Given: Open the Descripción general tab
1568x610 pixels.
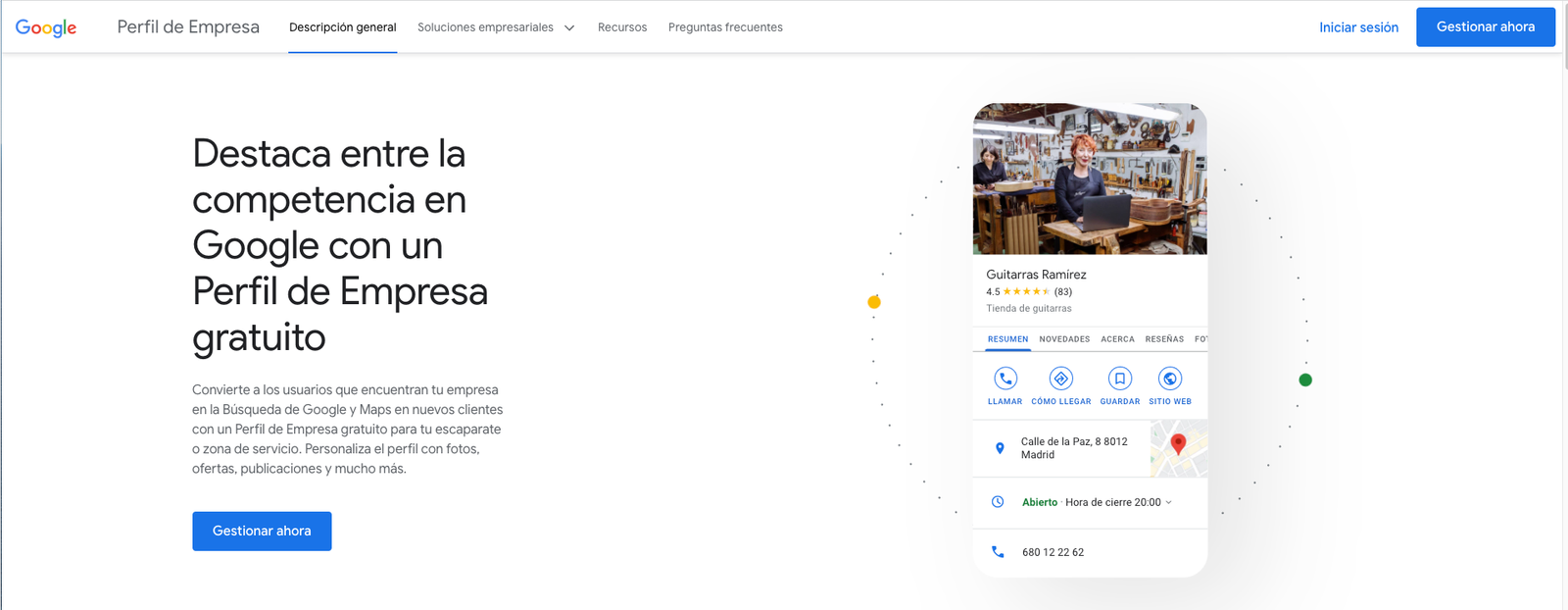Looking at the screenshot, I should point(342,27).
